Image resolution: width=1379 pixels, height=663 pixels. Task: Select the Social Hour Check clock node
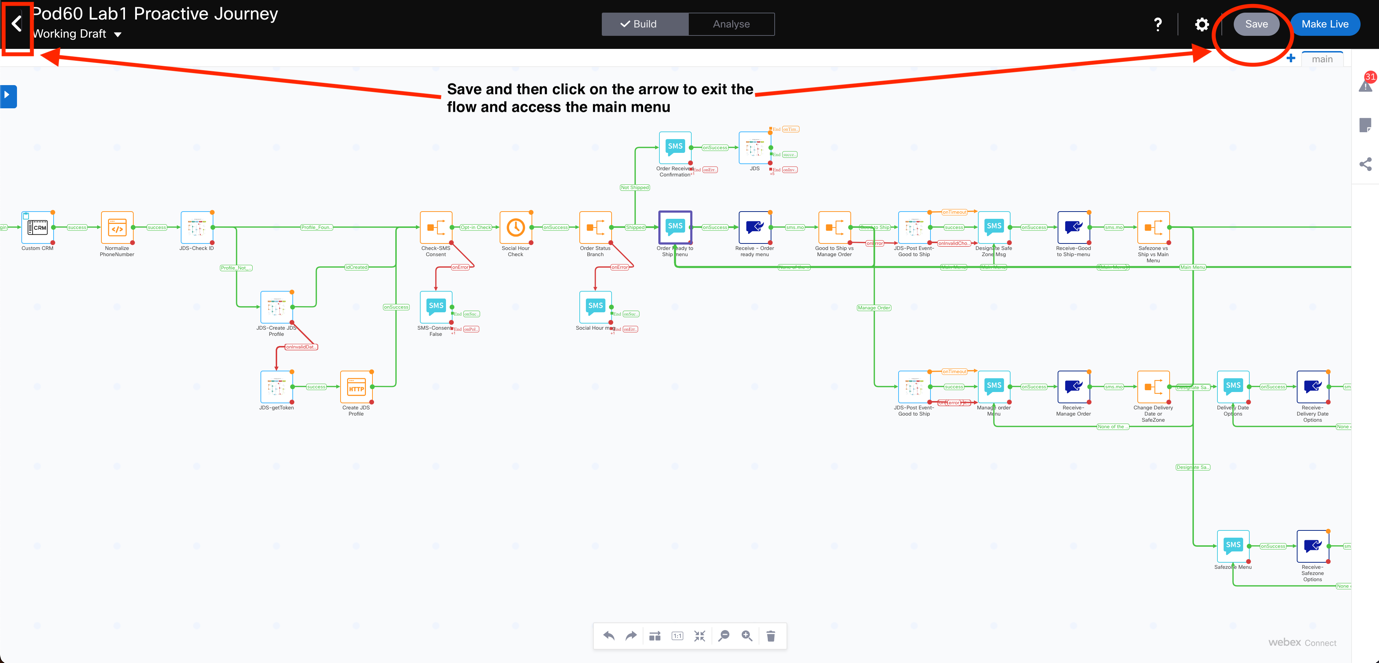point(515,228)
